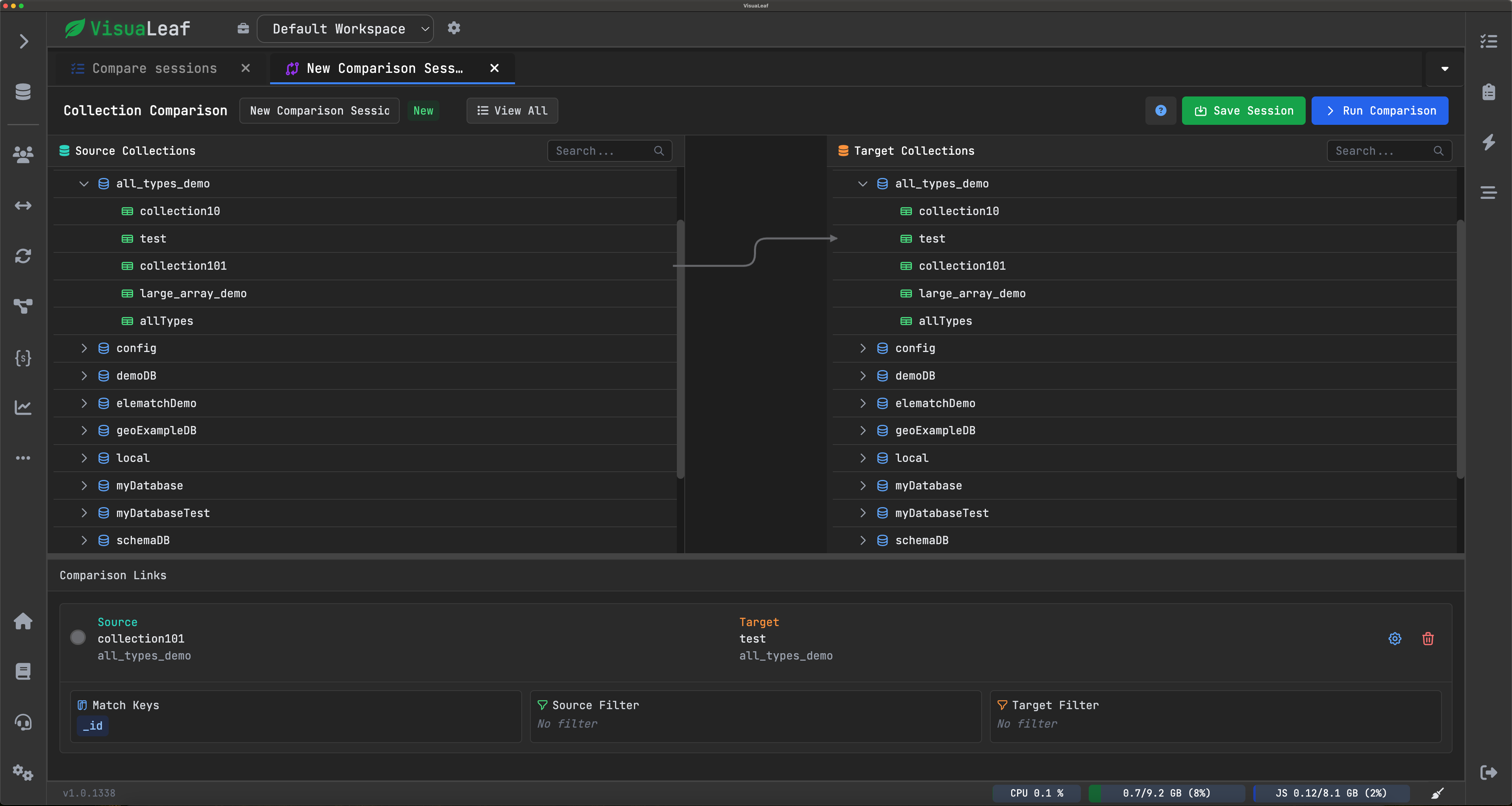Click the blue help question mark icon
The height and width of the screenshot is (806, 1512).
tap(1160, 111)
